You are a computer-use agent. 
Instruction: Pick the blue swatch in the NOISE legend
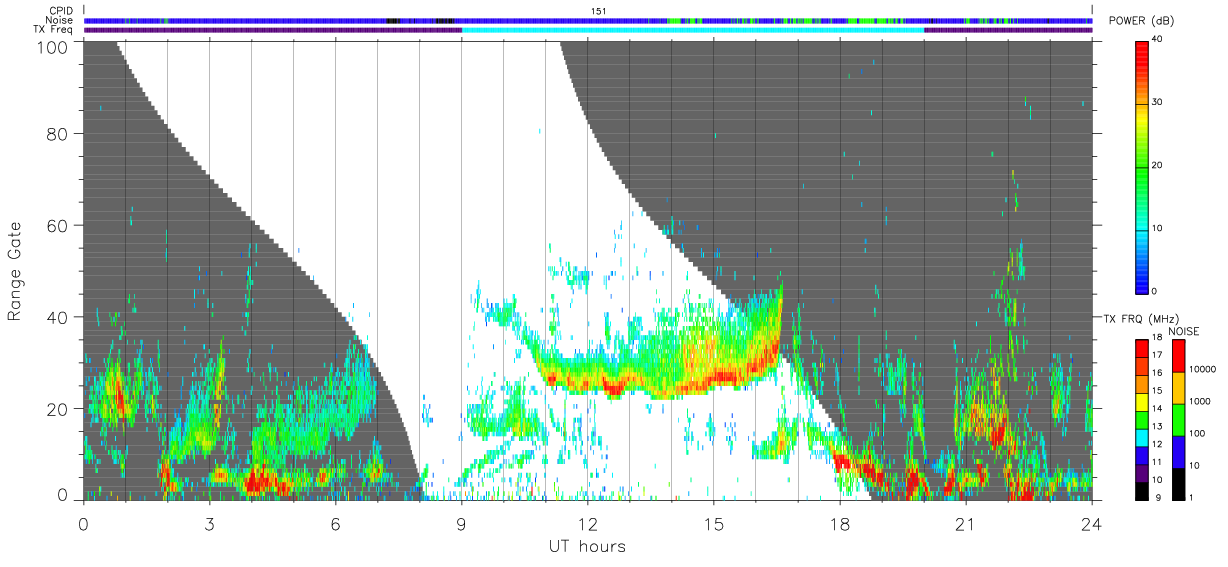(x=1179, y=452)
